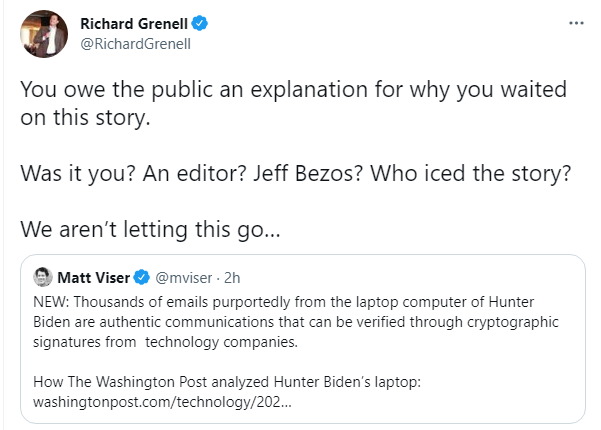Click the quoted tweet text starting with NEW
The height and width of the screenshot is (430, 601).
pos(296,322)
